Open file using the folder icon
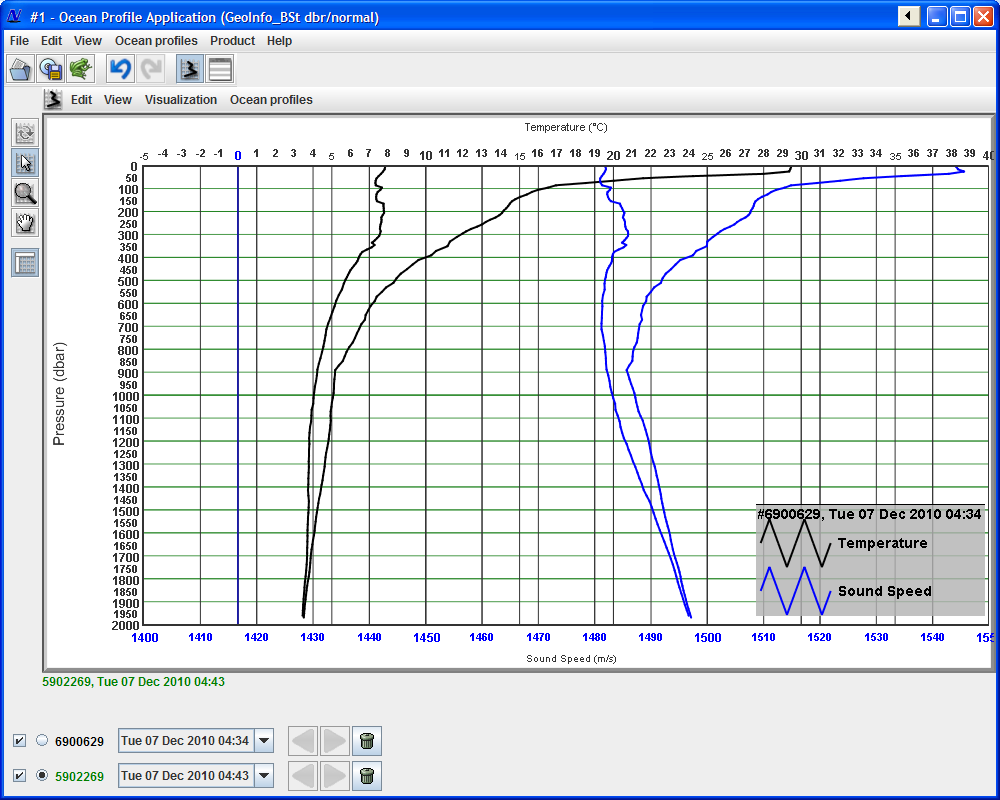 [20, 69]
